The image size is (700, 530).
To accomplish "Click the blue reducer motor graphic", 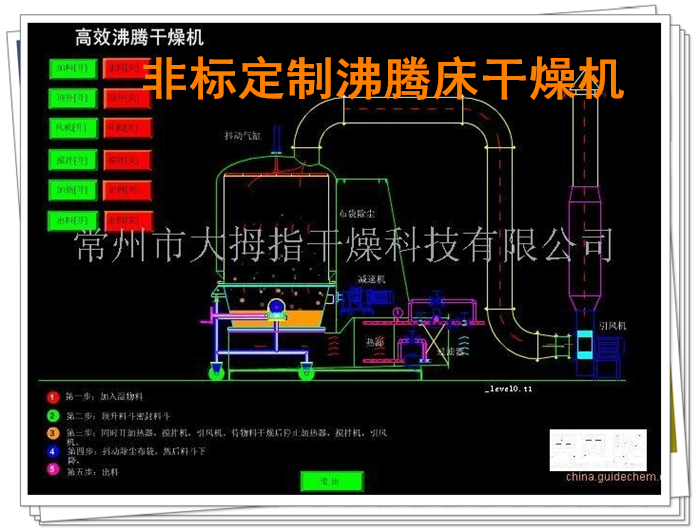I will click(x=365, y=300).
